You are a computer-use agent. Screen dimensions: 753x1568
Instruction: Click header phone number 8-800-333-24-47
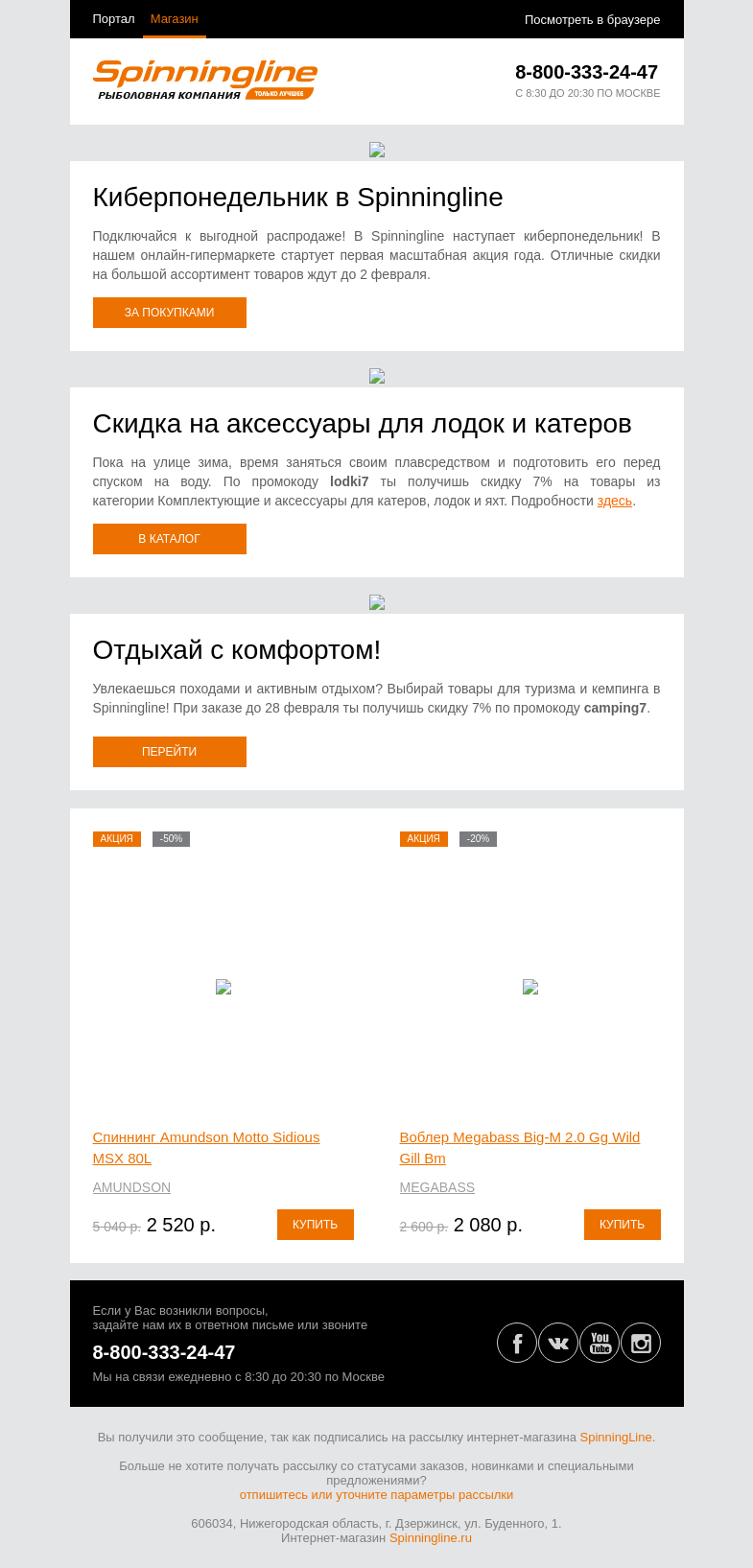coord(587,72)
